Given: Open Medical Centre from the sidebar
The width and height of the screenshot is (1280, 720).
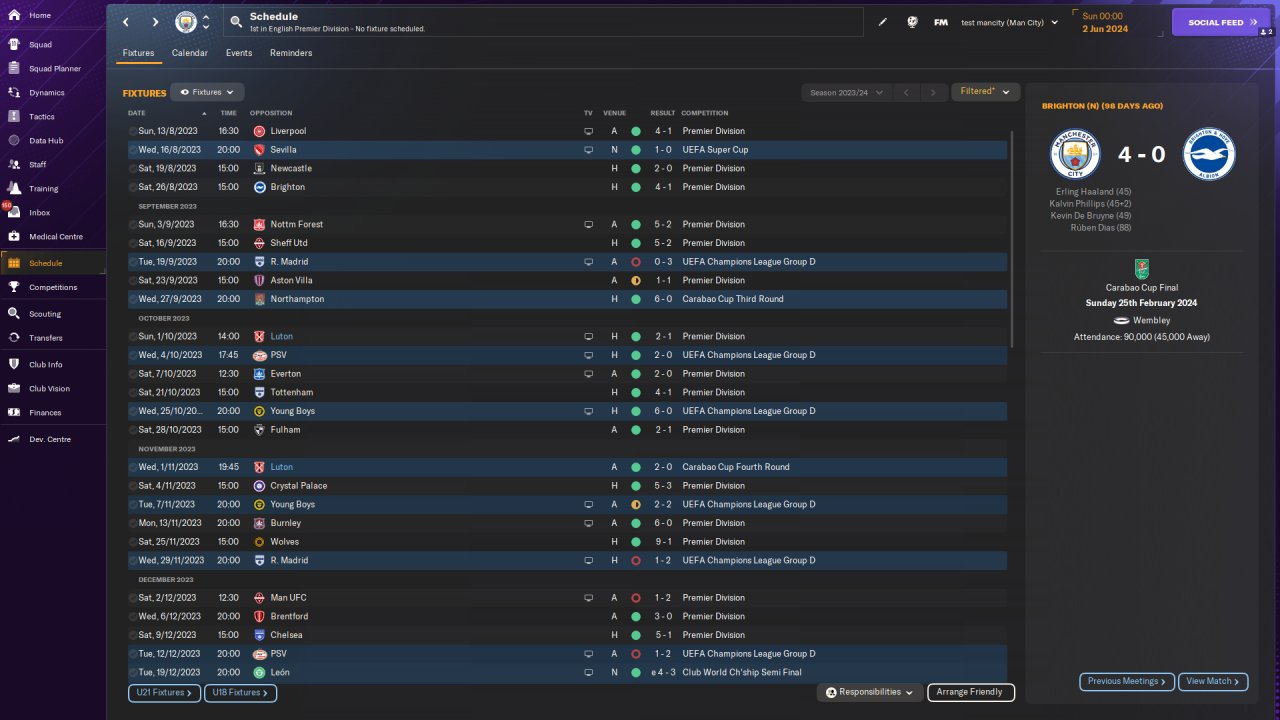Looking at the screenshot, I should (x=14, y=237).
